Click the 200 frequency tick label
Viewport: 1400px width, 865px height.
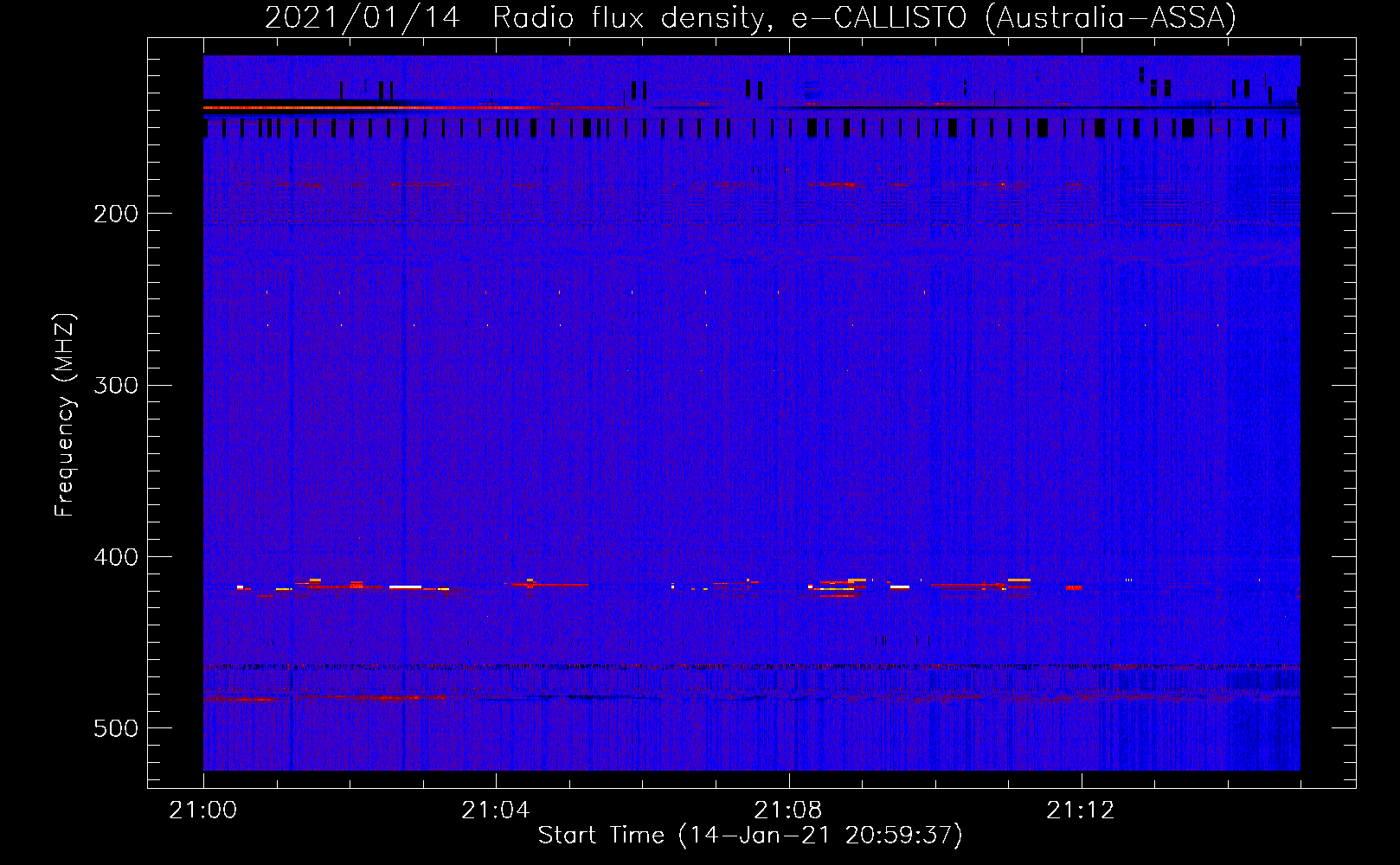coord(116,214)
